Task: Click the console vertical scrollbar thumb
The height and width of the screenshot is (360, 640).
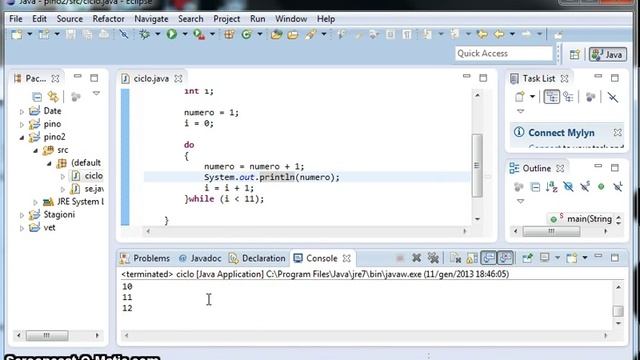Action: (x=618, y=311)
